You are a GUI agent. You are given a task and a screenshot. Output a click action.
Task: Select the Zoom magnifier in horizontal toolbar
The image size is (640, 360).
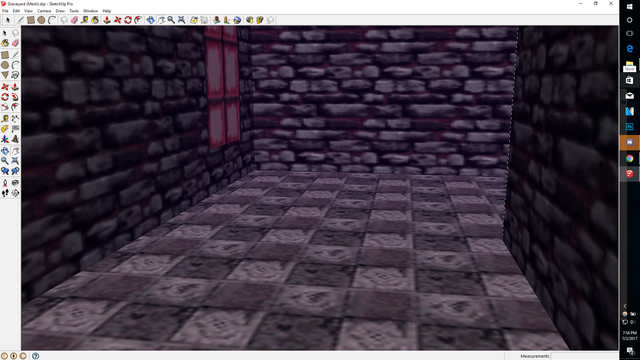coord(171,20)
